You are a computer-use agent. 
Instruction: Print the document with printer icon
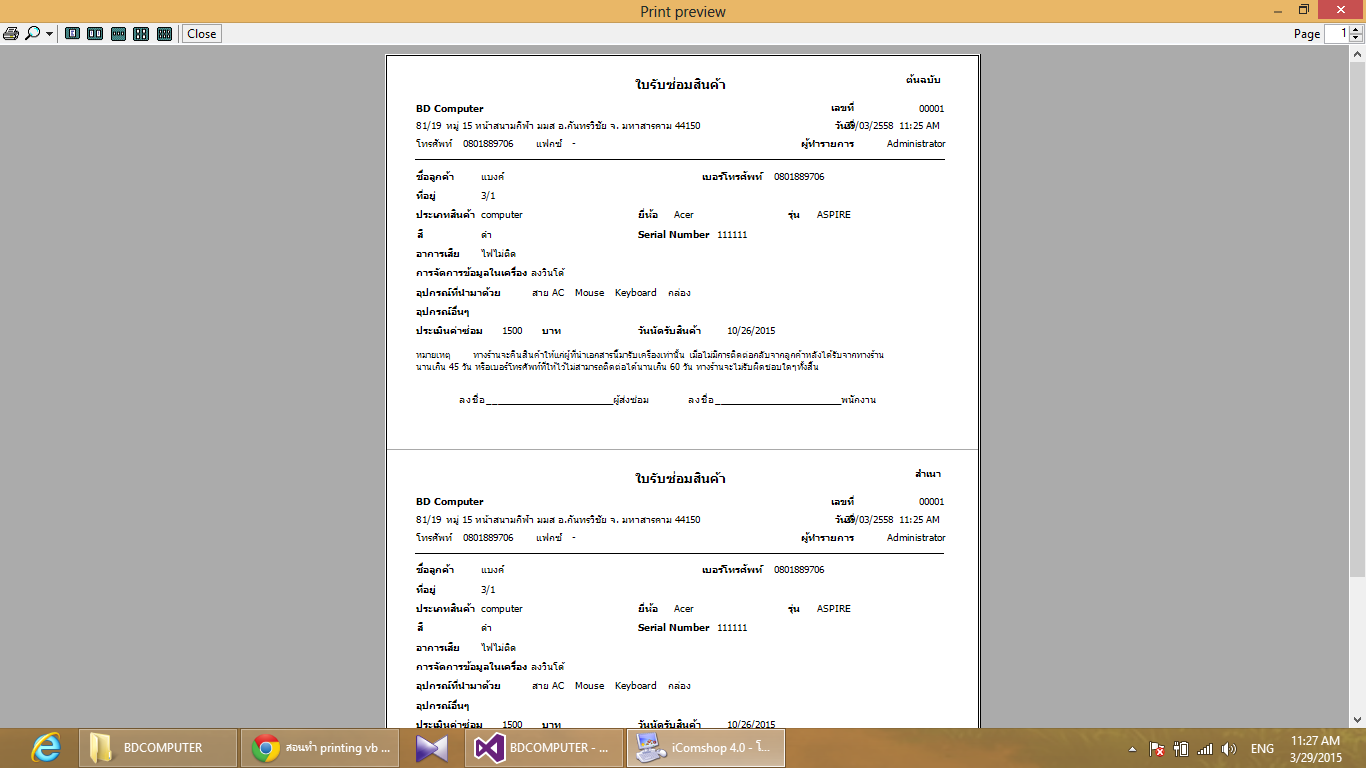click(11, 33)
